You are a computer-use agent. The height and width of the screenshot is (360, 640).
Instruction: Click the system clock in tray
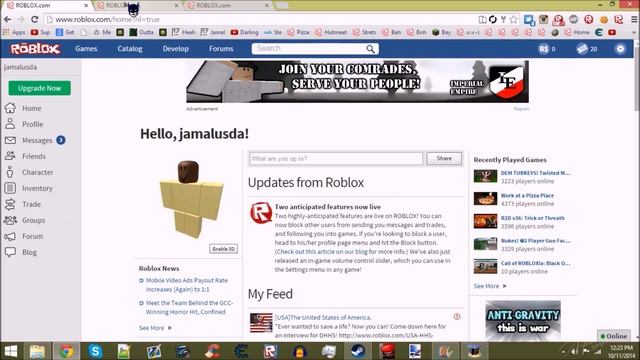tap(622, 351)
